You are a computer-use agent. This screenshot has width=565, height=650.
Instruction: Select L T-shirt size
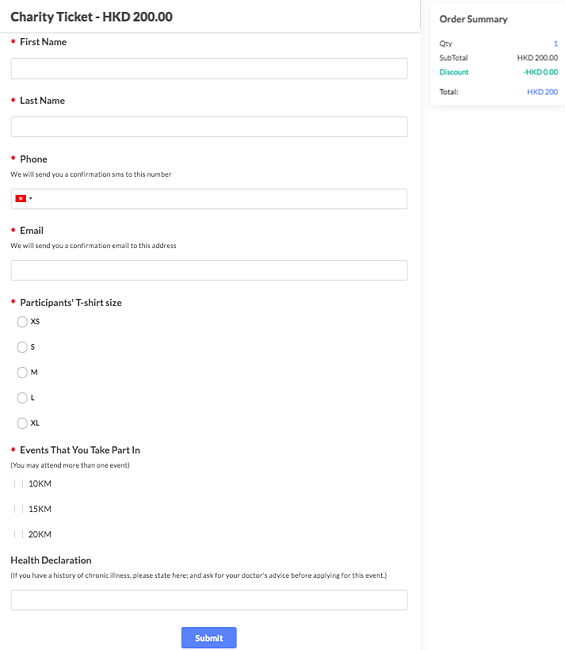coord(22,398)
